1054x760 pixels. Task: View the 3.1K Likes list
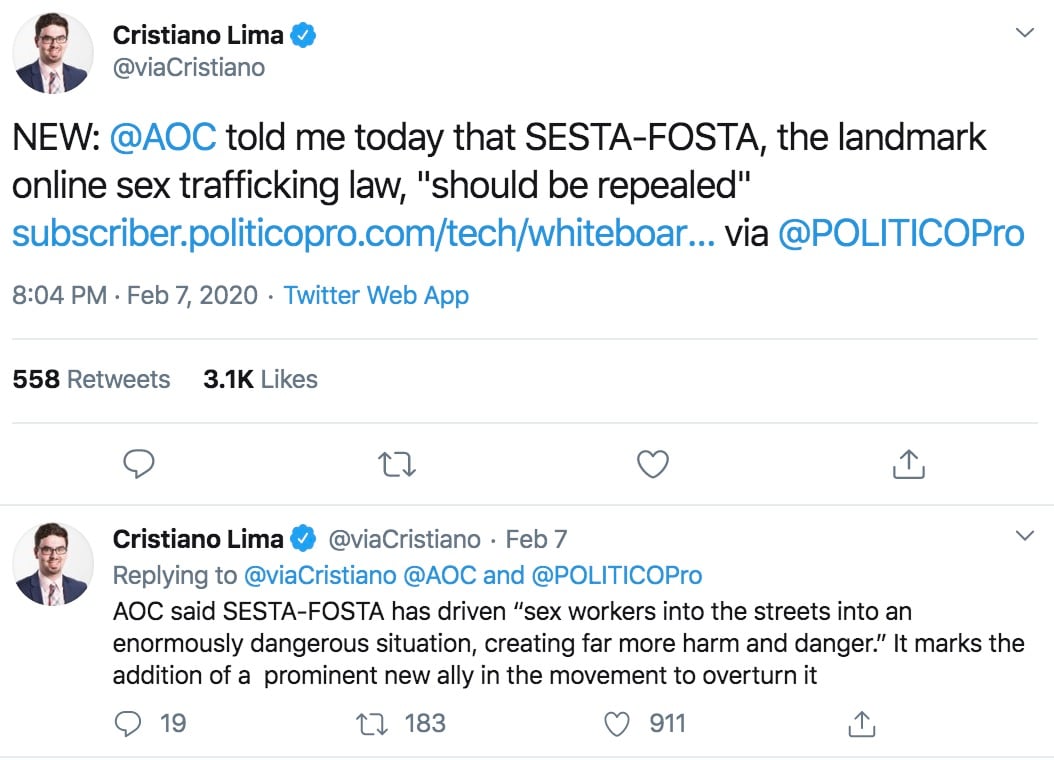(260, 379)
